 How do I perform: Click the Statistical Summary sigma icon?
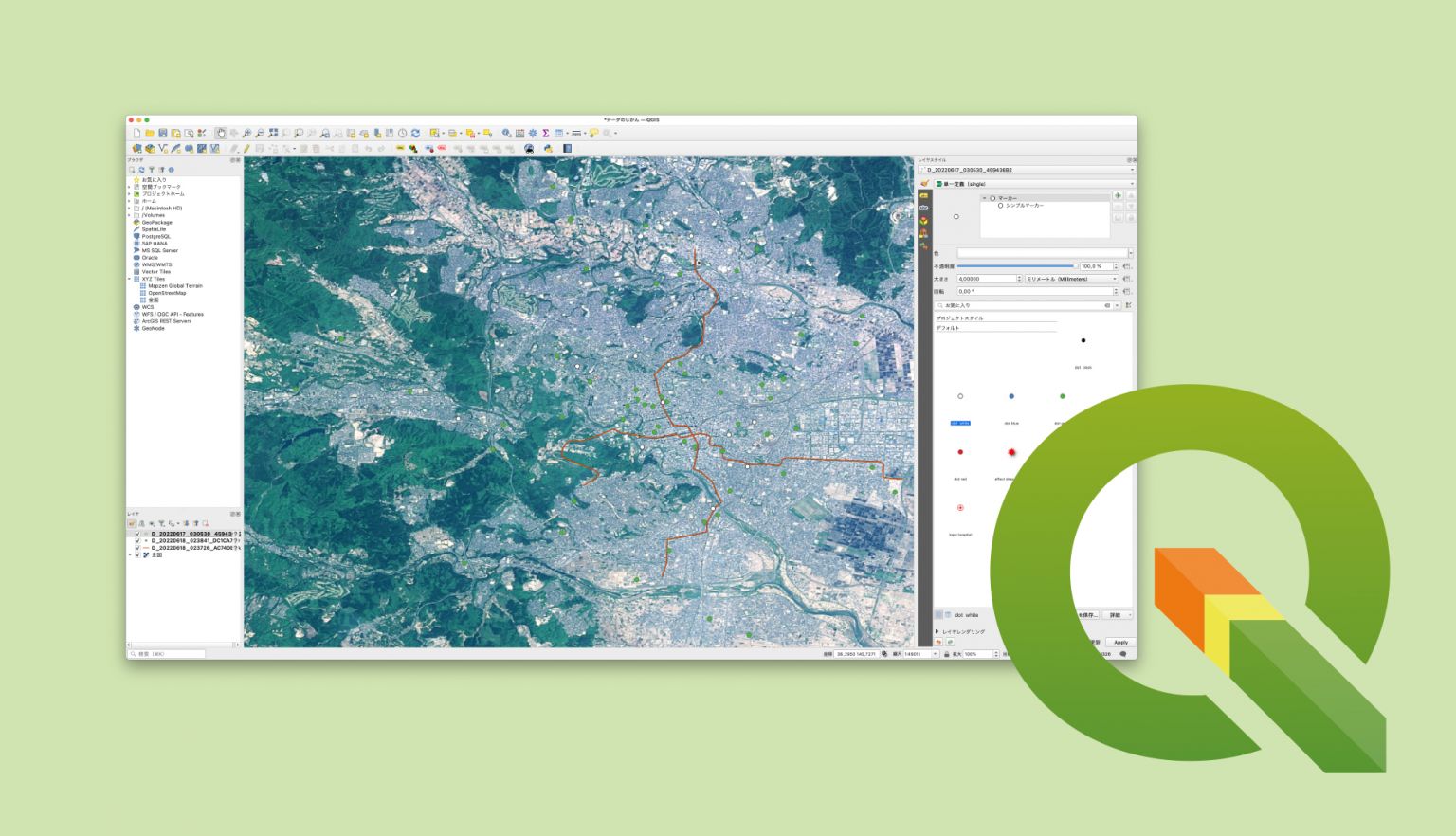[x=545, y=133]
